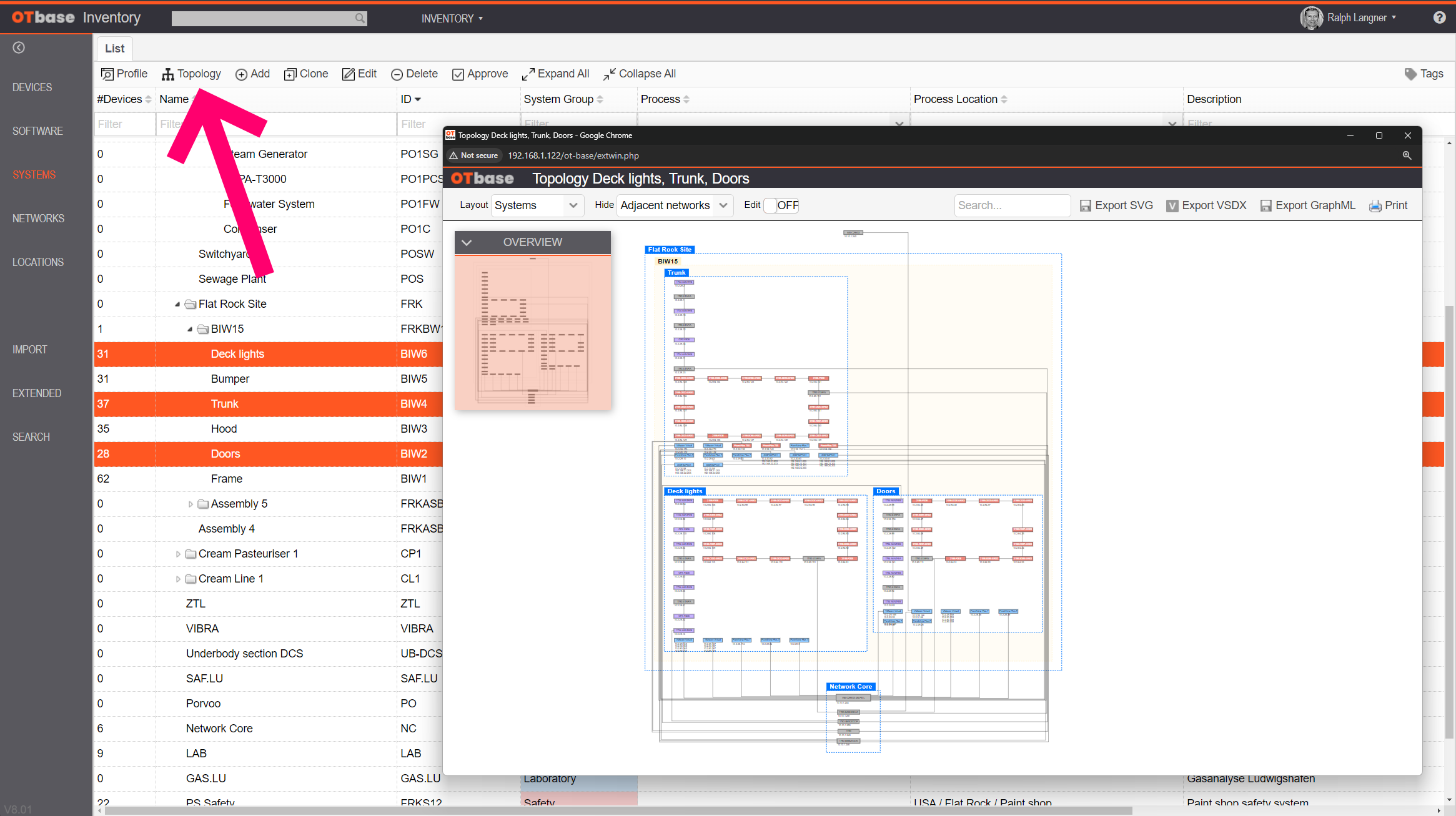Screen dimensions: 1456x816
Task: Select the List tab
Action: tap(114, 48)
